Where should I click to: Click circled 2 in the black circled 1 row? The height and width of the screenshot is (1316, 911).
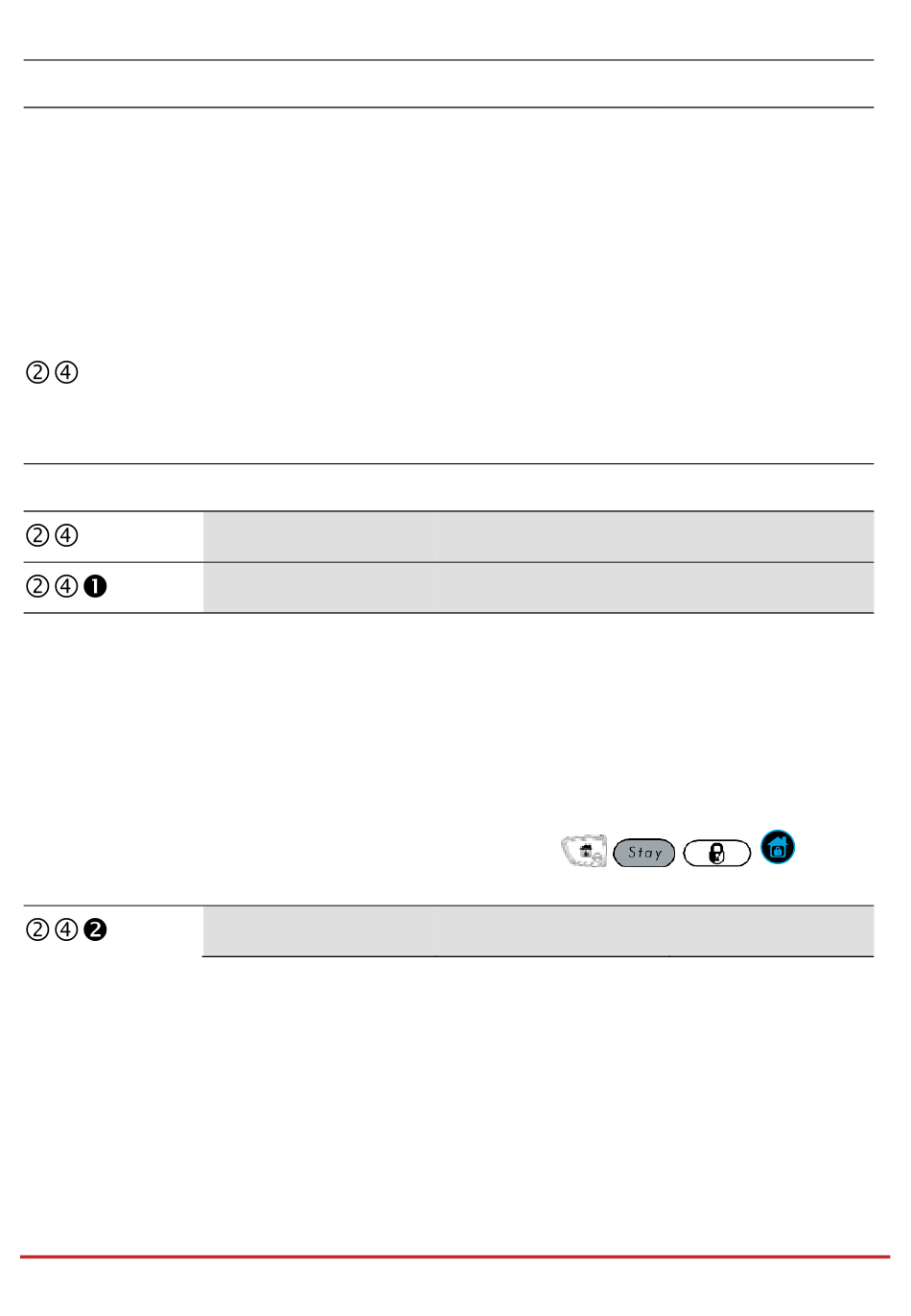pos(36,586)
